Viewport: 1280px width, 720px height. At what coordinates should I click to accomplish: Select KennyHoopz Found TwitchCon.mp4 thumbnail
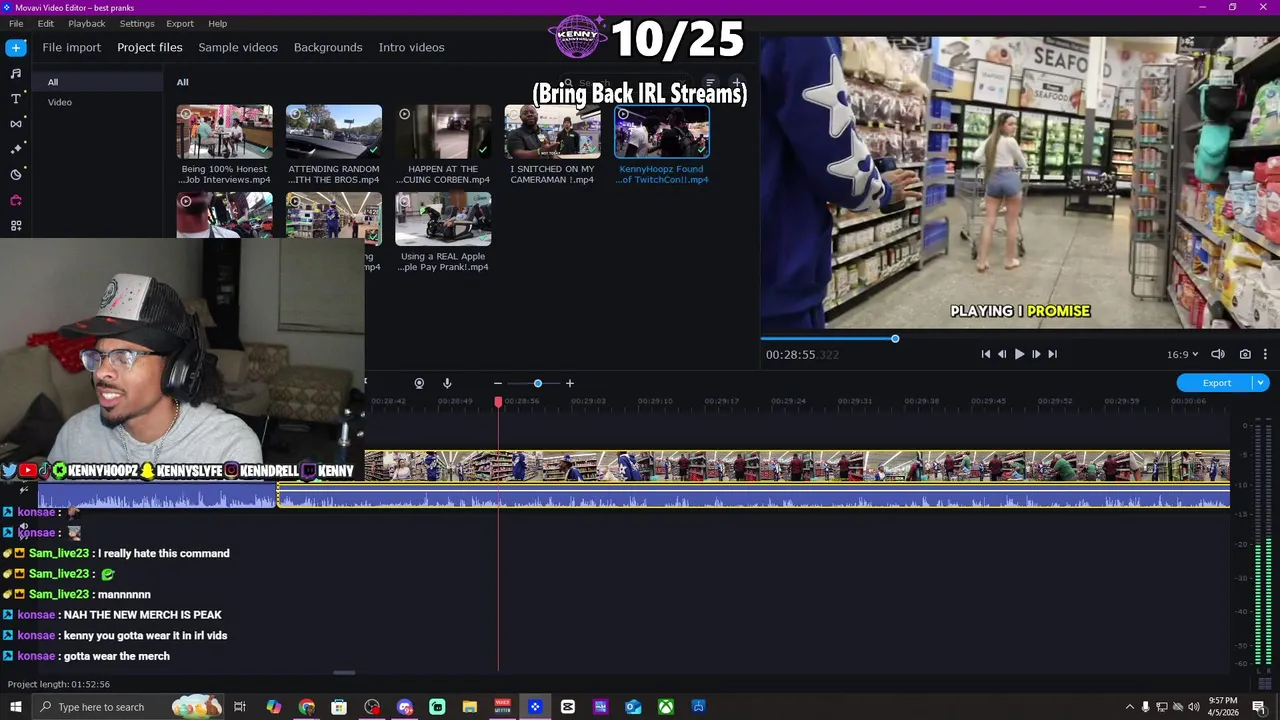tap(662, 132)
